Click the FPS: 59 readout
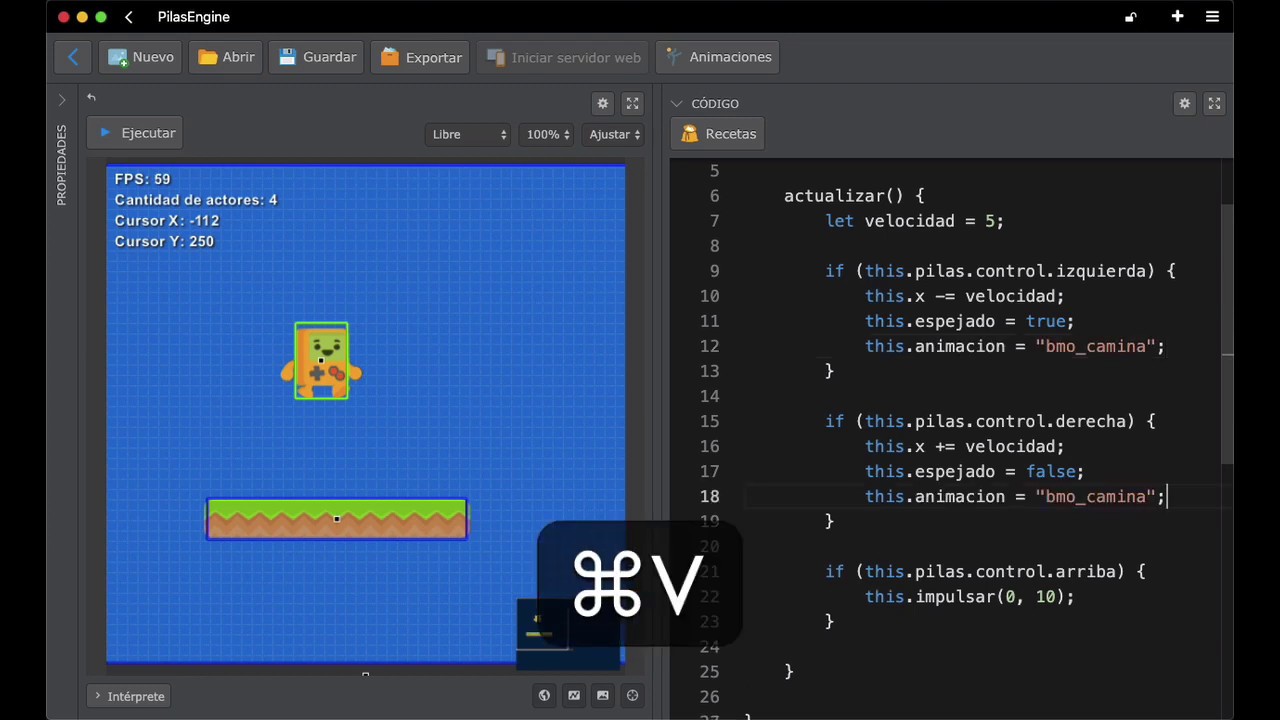This screenshot has height=720, width=1280. pyautogui.click(x=142, y=179)
